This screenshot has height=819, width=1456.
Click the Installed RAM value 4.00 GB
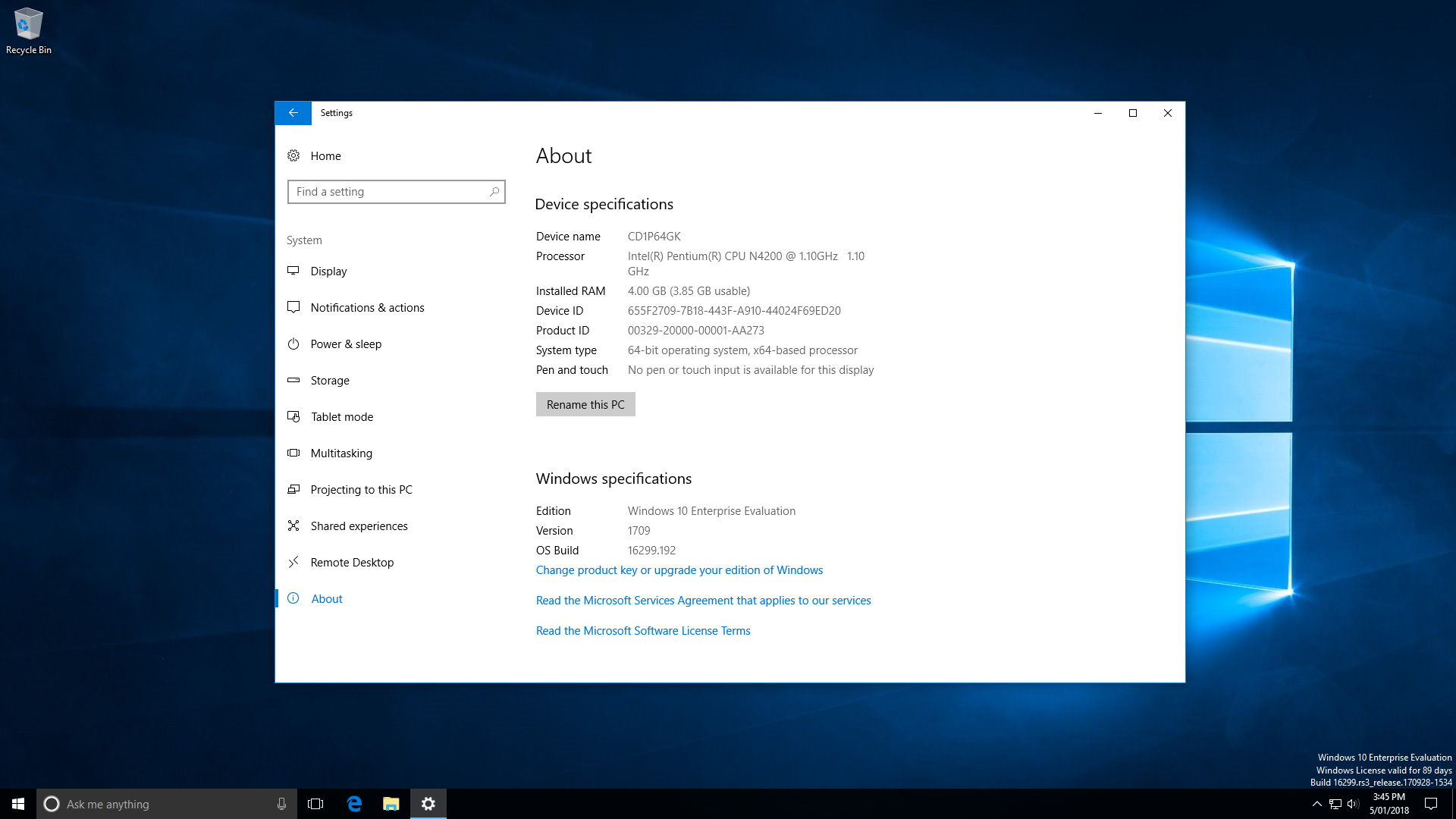click(689, 291)
